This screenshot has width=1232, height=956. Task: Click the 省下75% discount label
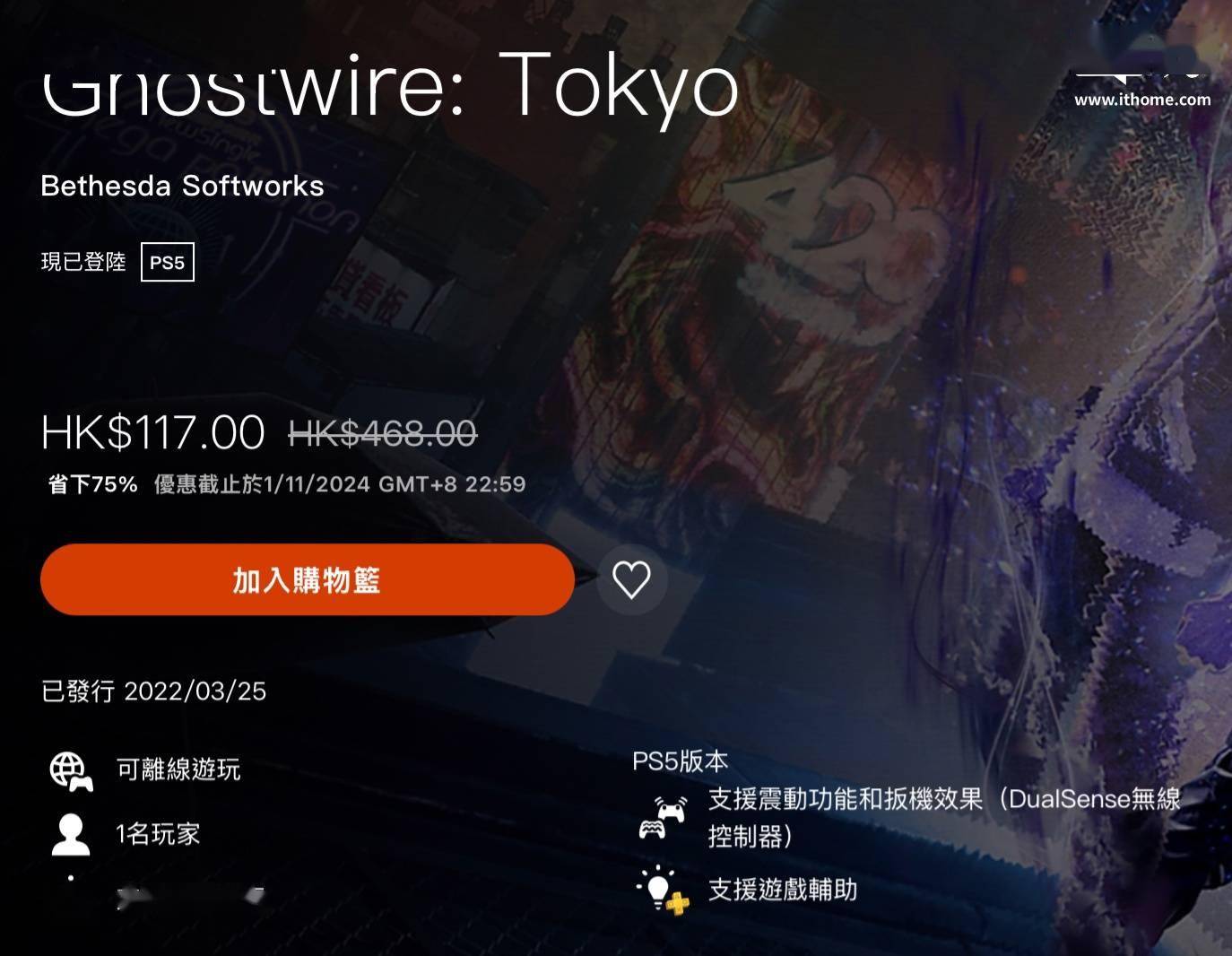pos(92,484)
